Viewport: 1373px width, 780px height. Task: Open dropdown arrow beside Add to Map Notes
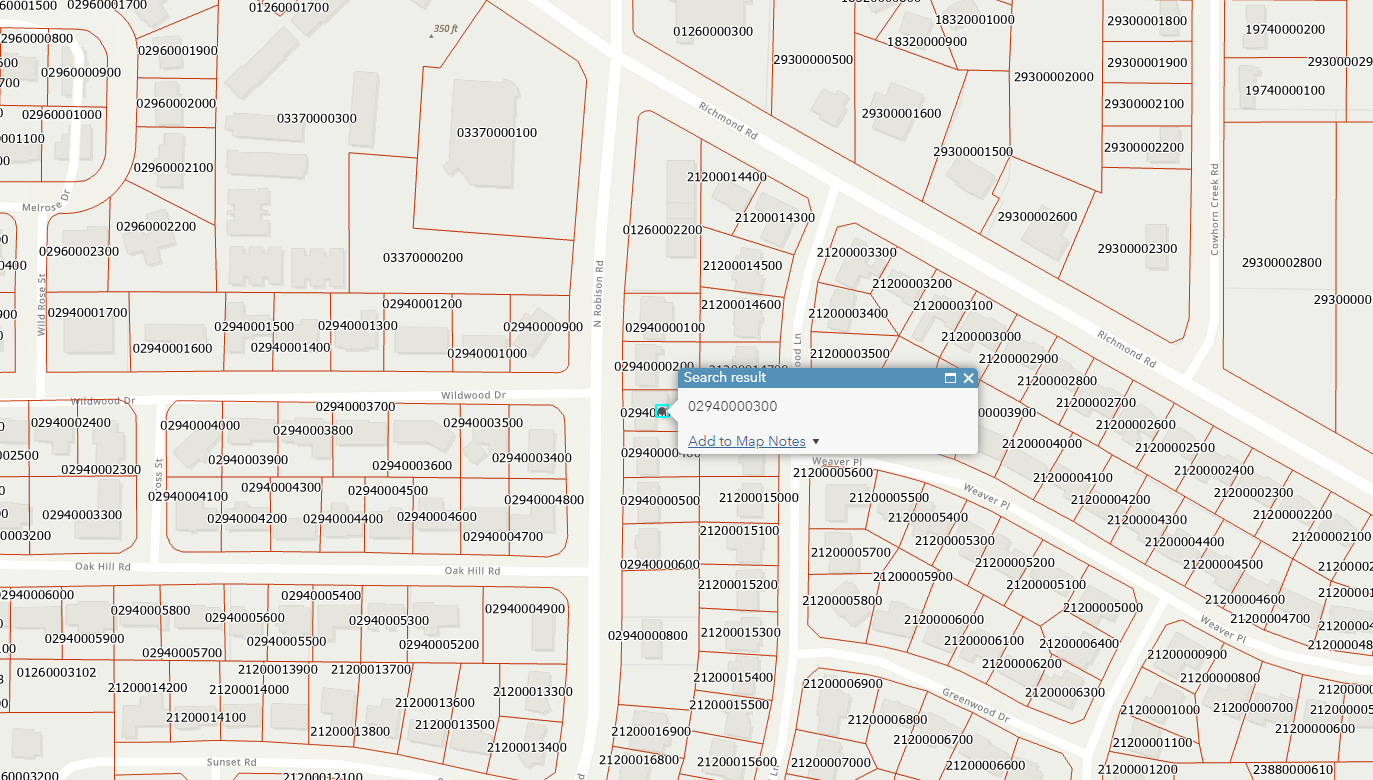pyautogui.click(x=816, y=441)
